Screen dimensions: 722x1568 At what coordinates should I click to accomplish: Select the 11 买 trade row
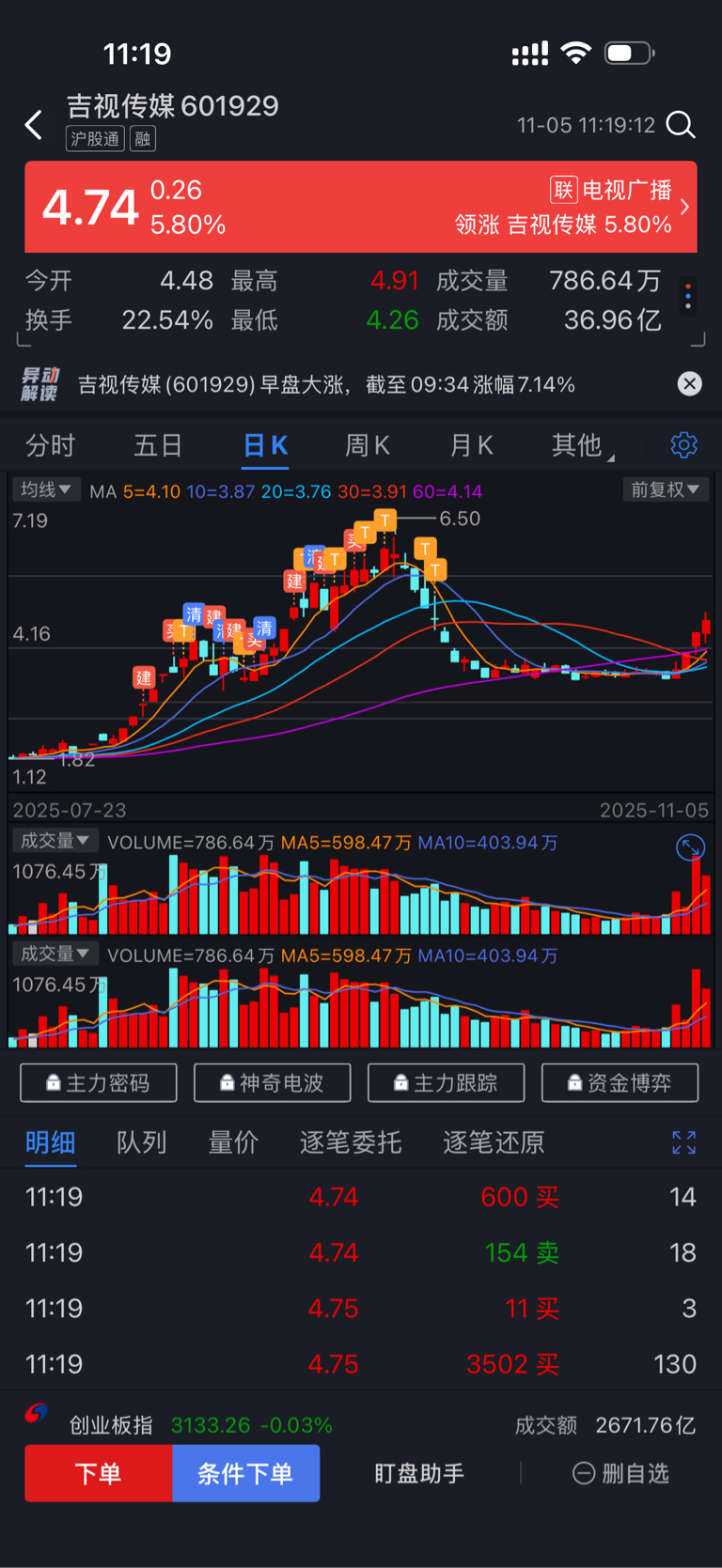(361, 1308)
